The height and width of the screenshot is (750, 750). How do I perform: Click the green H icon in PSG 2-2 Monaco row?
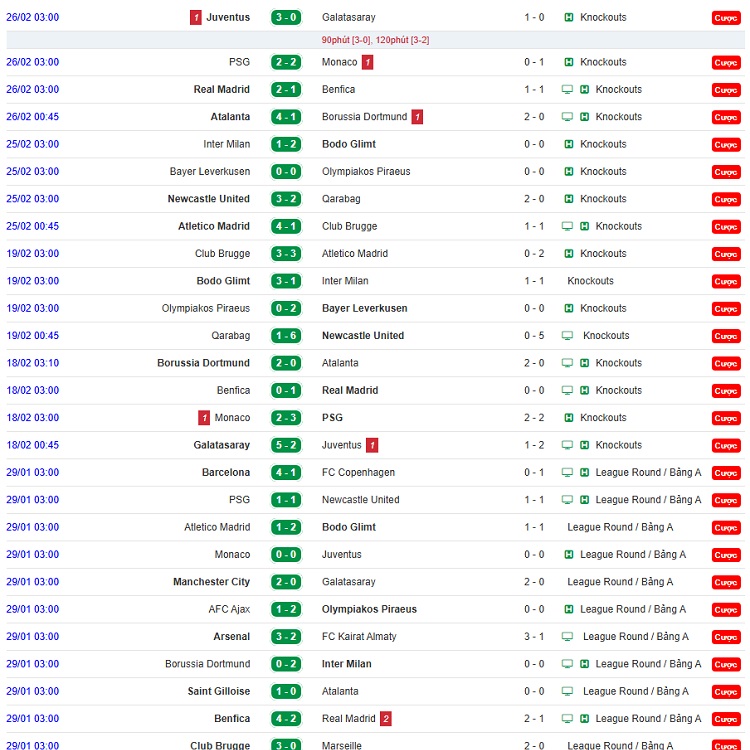tap(569, 62)
